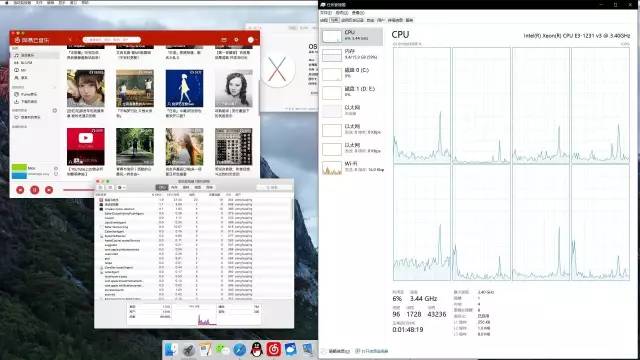Open the View menu in Task Manager
The image size is (640, 360).
coord(358,13)
